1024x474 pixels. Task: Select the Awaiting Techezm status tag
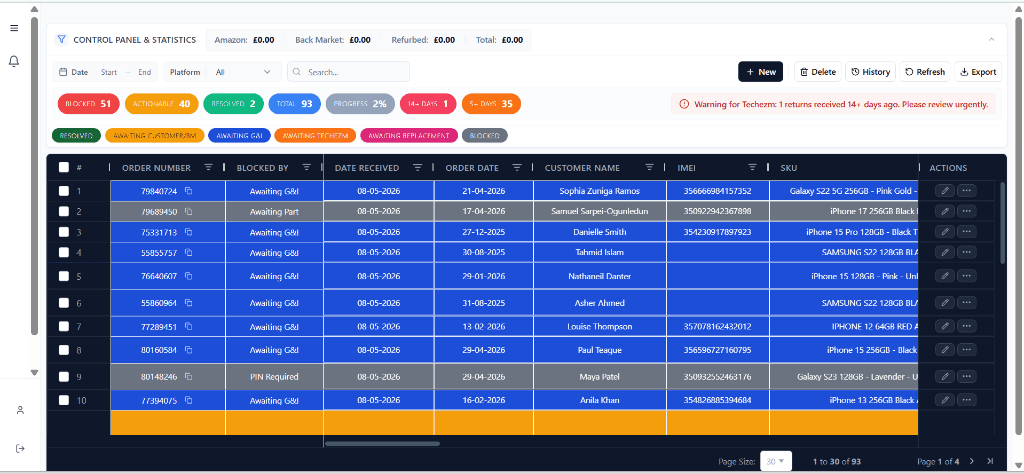pos(315,136)
